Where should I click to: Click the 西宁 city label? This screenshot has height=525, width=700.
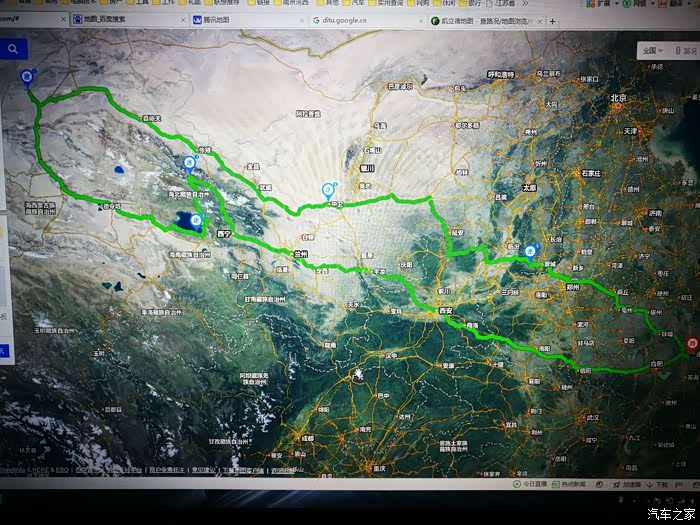point(224,234)
